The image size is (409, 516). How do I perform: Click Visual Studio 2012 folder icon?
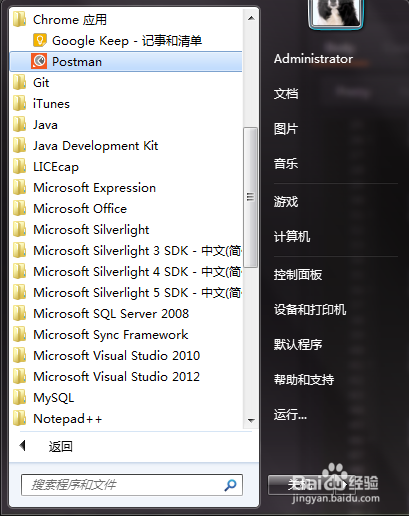(20, 376)
